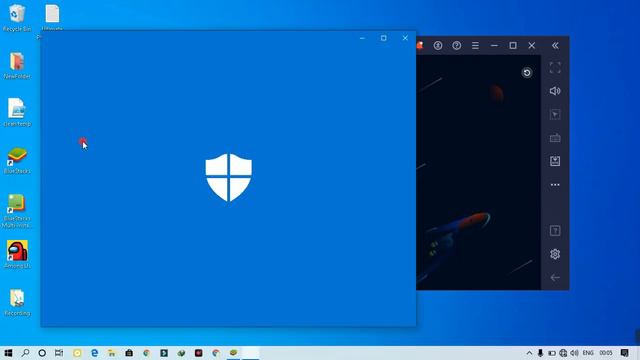The width and height of the screenshot is (640, 360).
Task: Click the BlueStacks taskbar icon
Action: pyautogui.click(x=233, y=353)
